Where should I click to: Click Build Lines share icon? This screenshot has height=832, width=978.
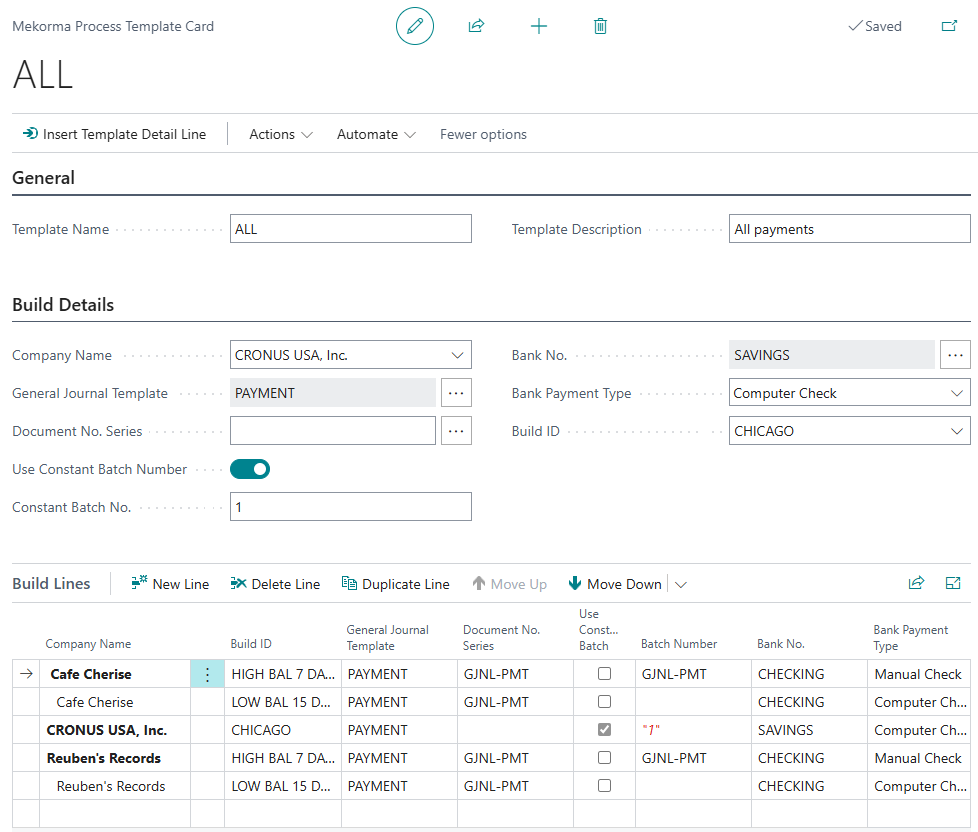coord(916,583)
